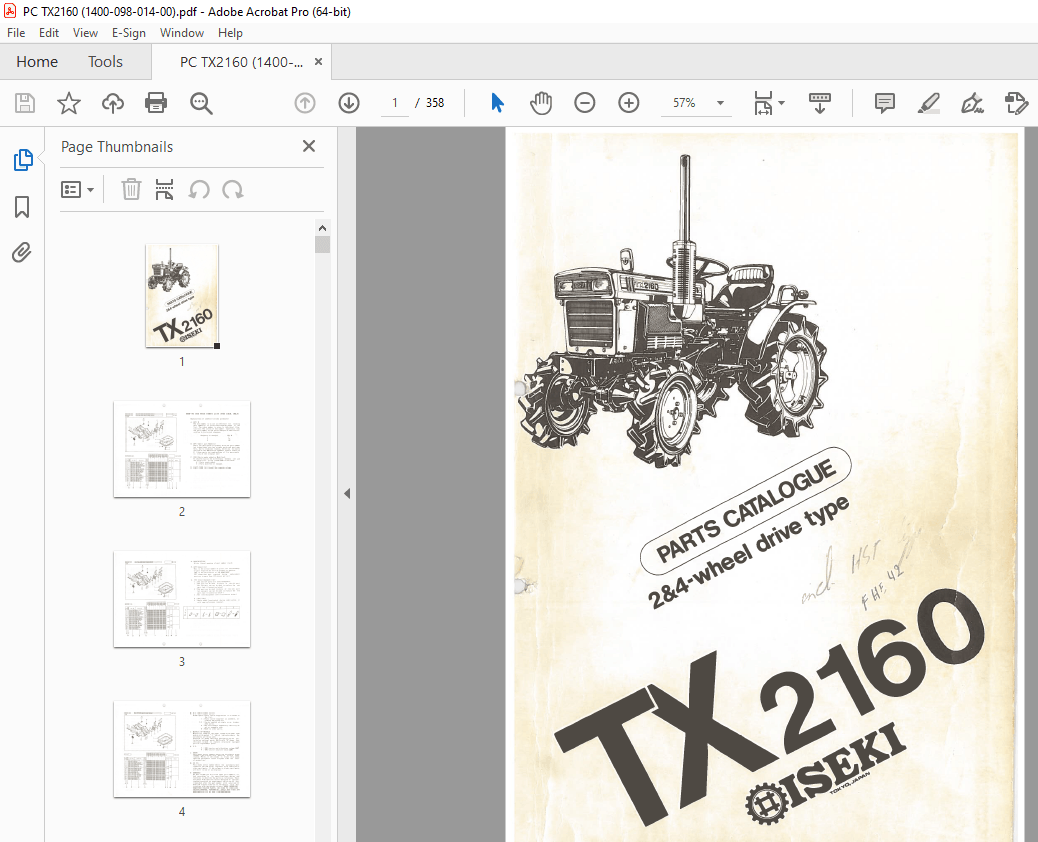Select page 3 thumbnail
This screenshot has height=842, width=1038.
tap(181, 600)
